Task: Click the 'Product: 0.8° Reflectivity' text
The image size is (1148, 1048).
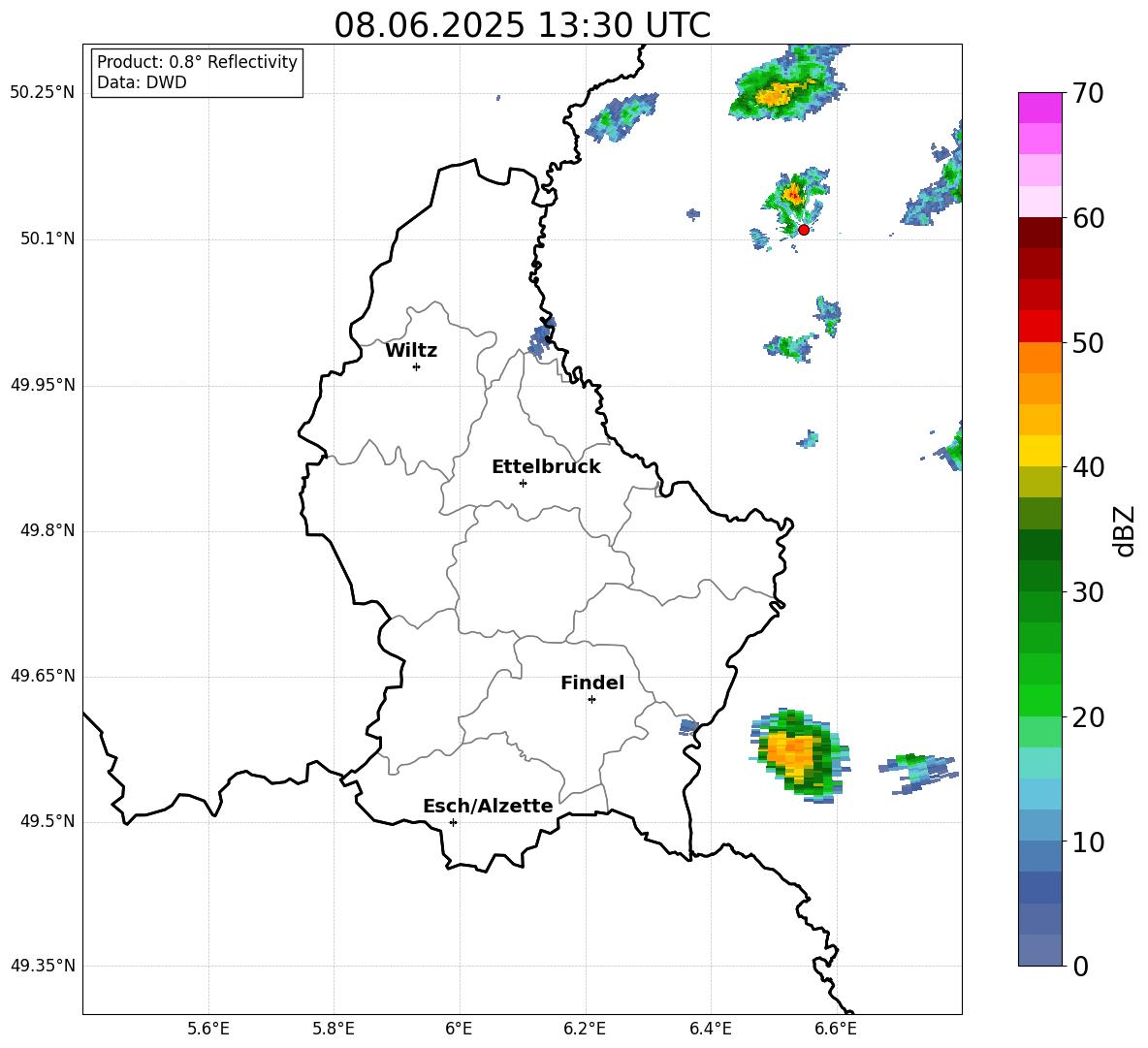Action: (x=197, y=62)
